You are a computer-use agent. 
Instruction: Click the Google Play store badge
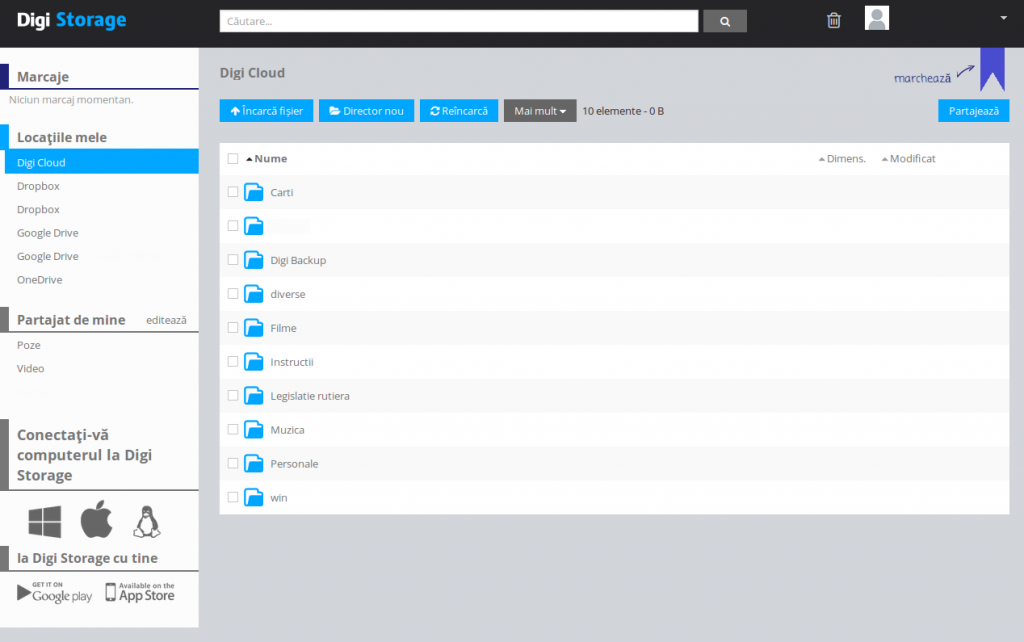(55, 592)
